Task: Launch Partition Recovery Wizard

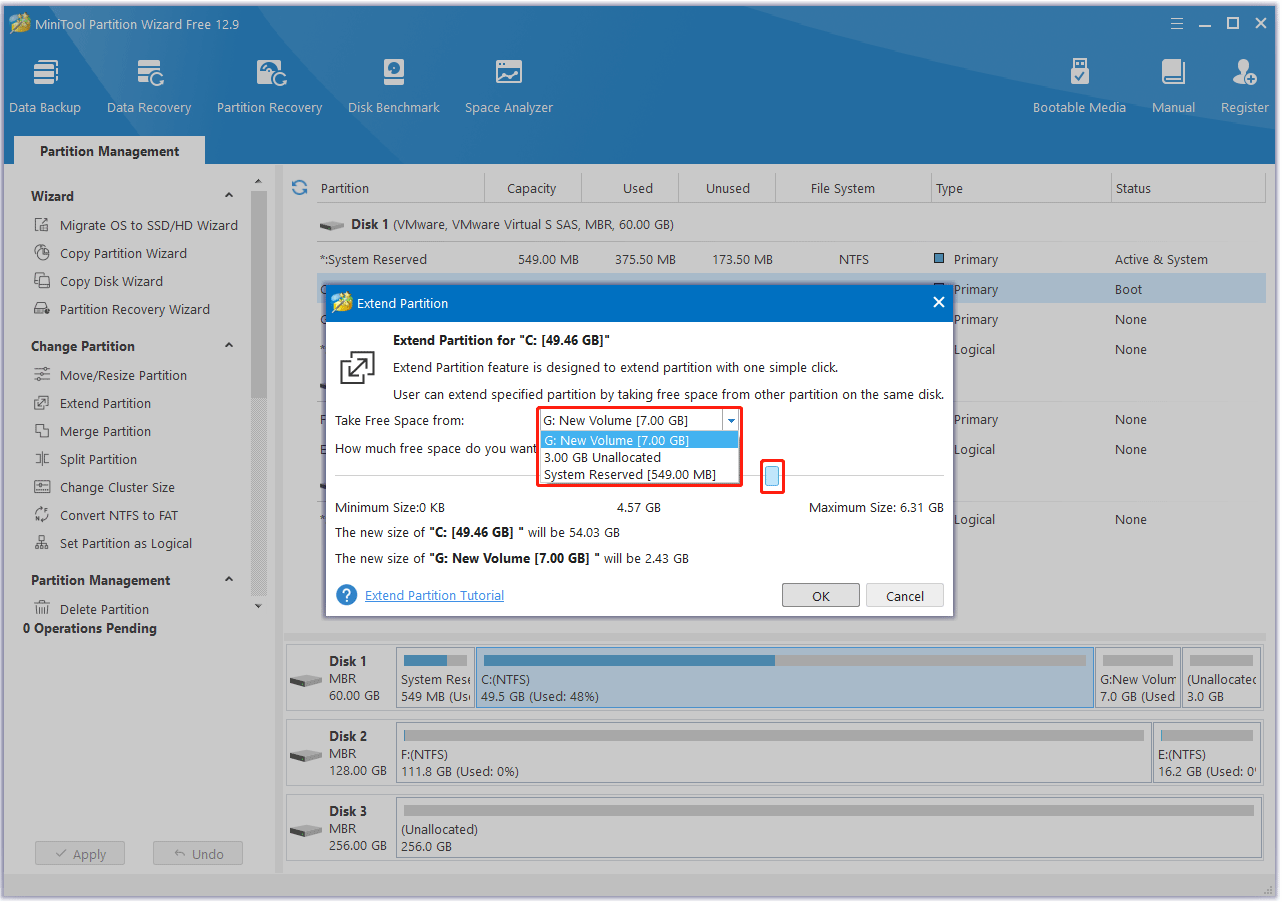Action: [x=122, y=309]
